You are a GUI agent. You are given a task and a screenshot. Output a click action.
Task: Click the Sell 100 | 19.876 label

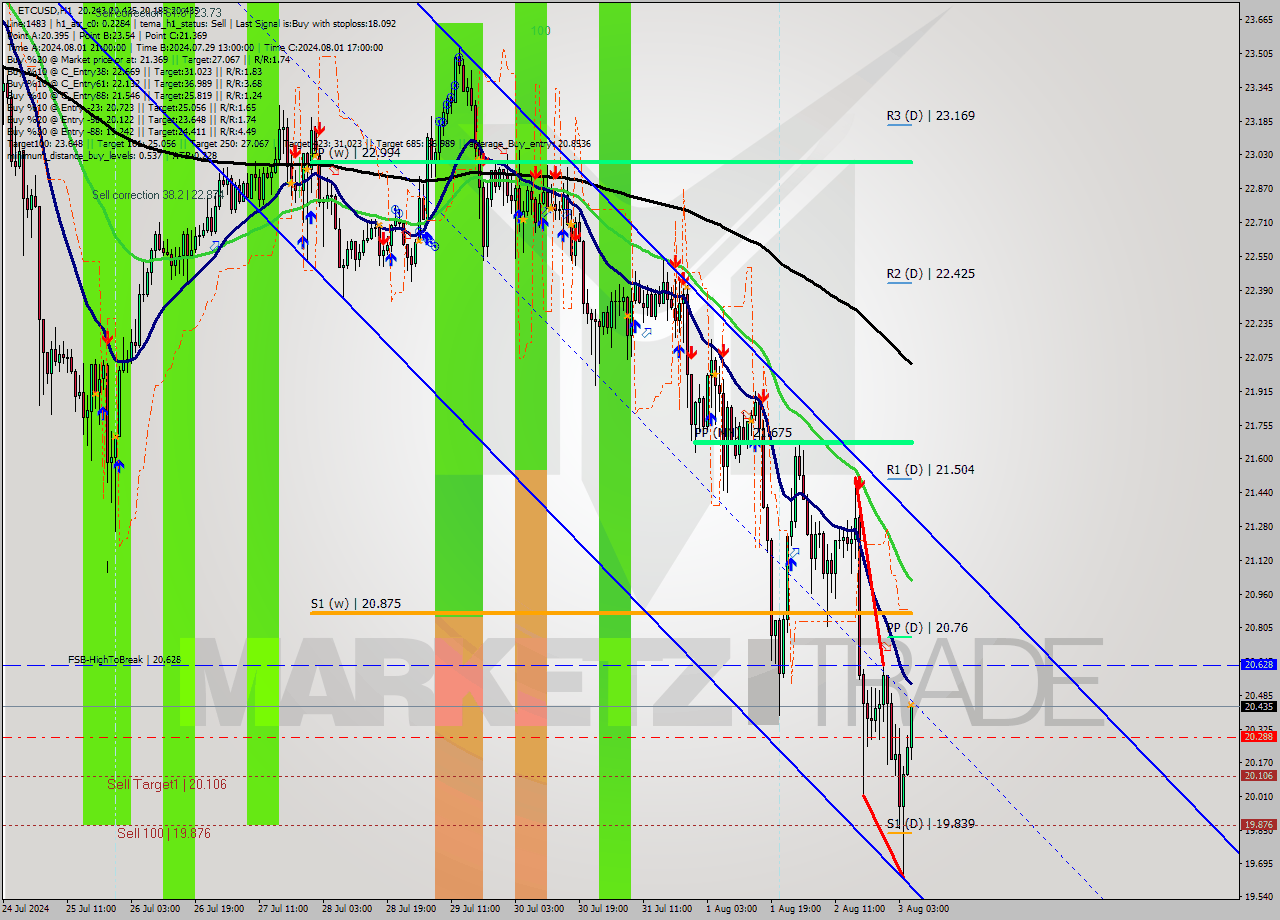(164, 832)
